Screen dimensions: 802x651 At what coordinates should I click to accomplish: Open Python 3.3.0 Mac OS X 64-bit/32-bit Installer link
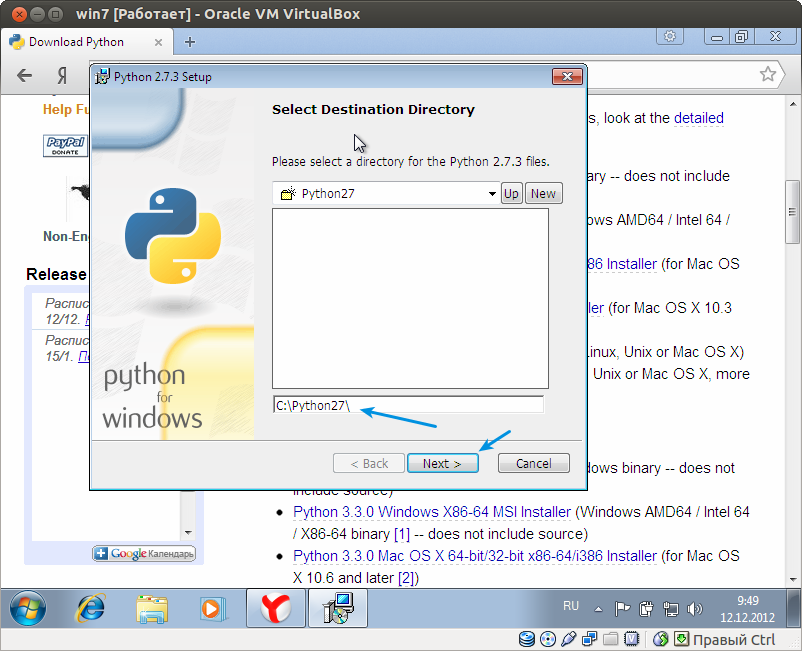pyautogui.click(x=475, y=556)
